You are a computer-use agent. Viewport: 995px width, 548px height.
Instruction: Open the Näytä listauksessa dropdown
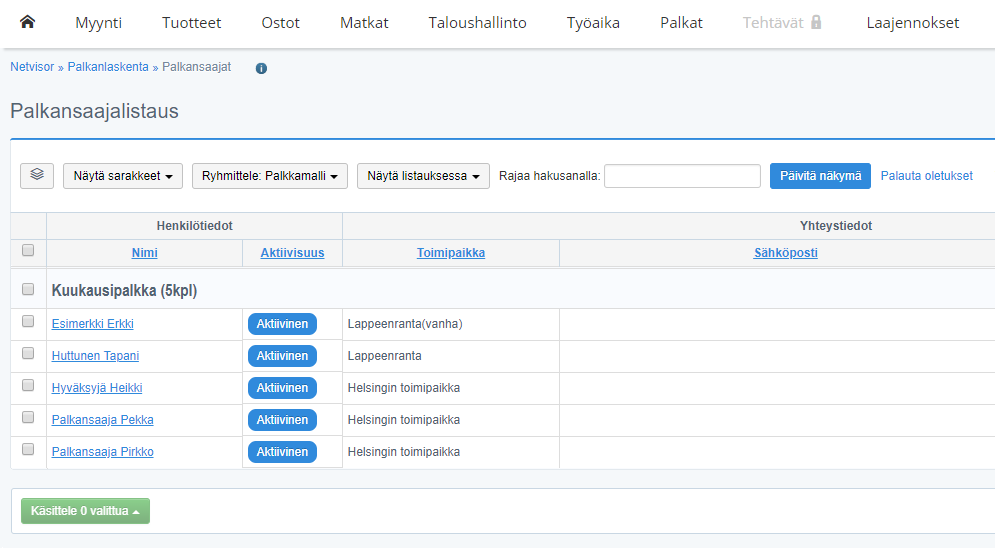pyautogui.click(x=423, y=176)
